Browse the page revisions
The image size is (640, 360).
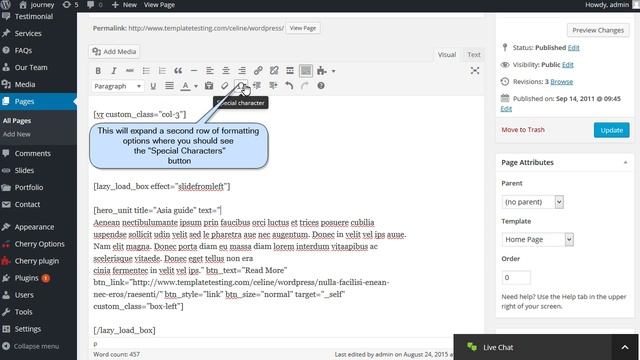tap(561, 82)
